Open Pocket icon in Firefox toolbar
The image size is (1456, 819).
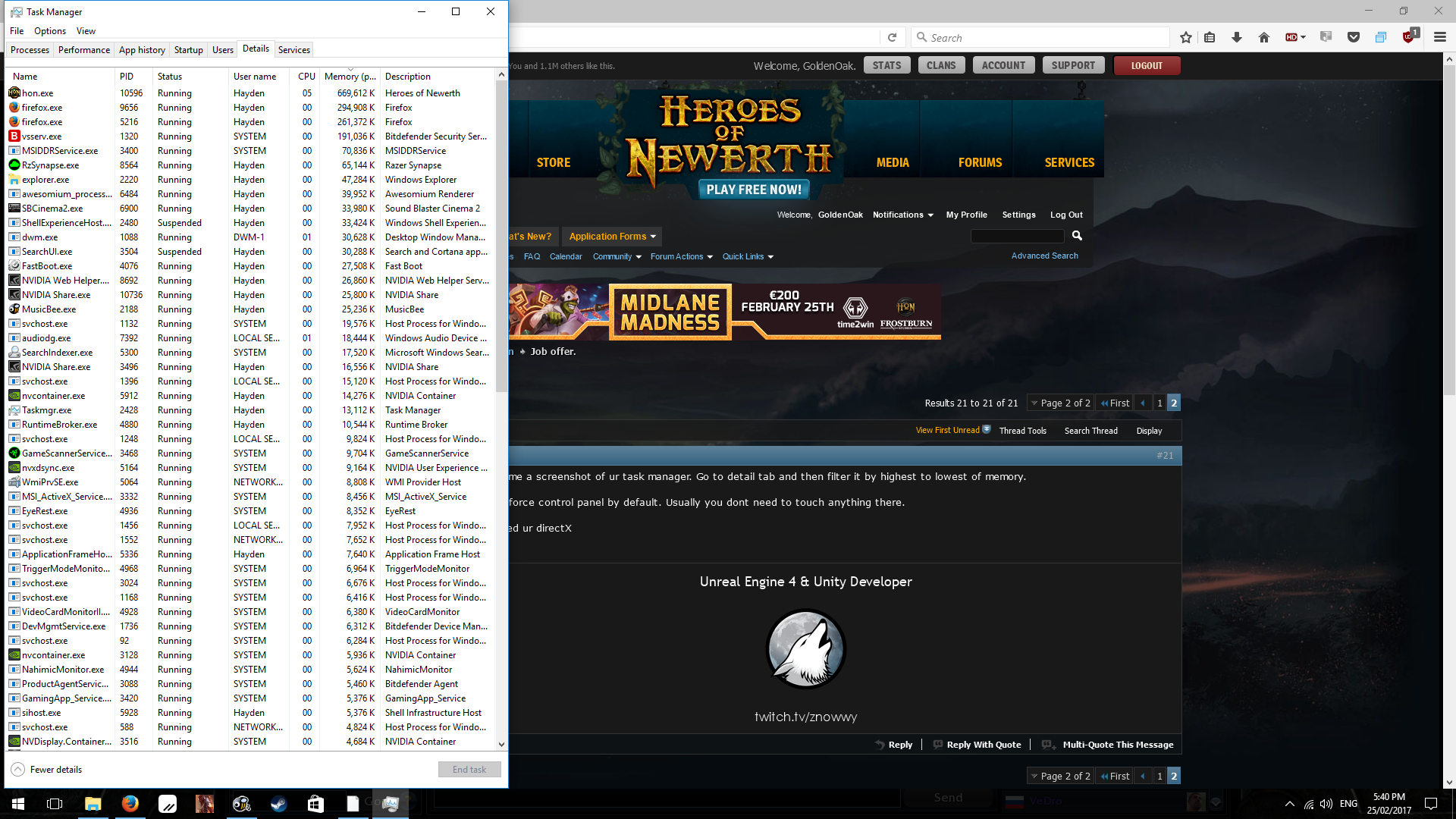click(x=1354, y=37)
